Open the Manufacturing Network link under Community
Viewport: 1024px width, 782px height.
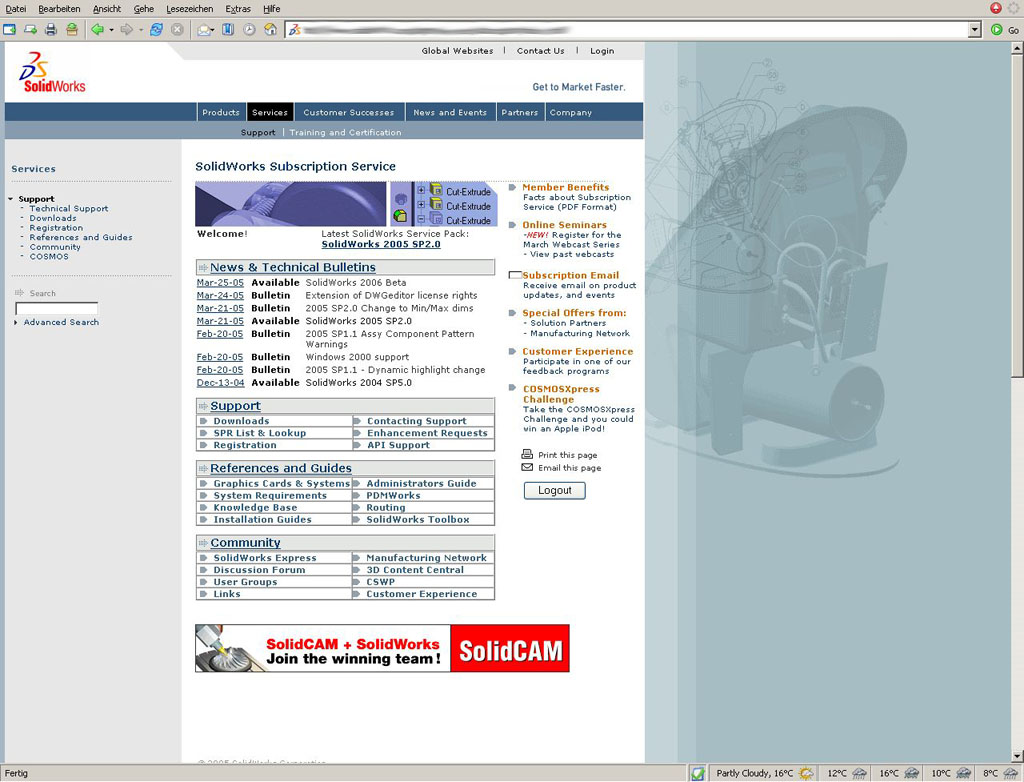pos(426,559)
